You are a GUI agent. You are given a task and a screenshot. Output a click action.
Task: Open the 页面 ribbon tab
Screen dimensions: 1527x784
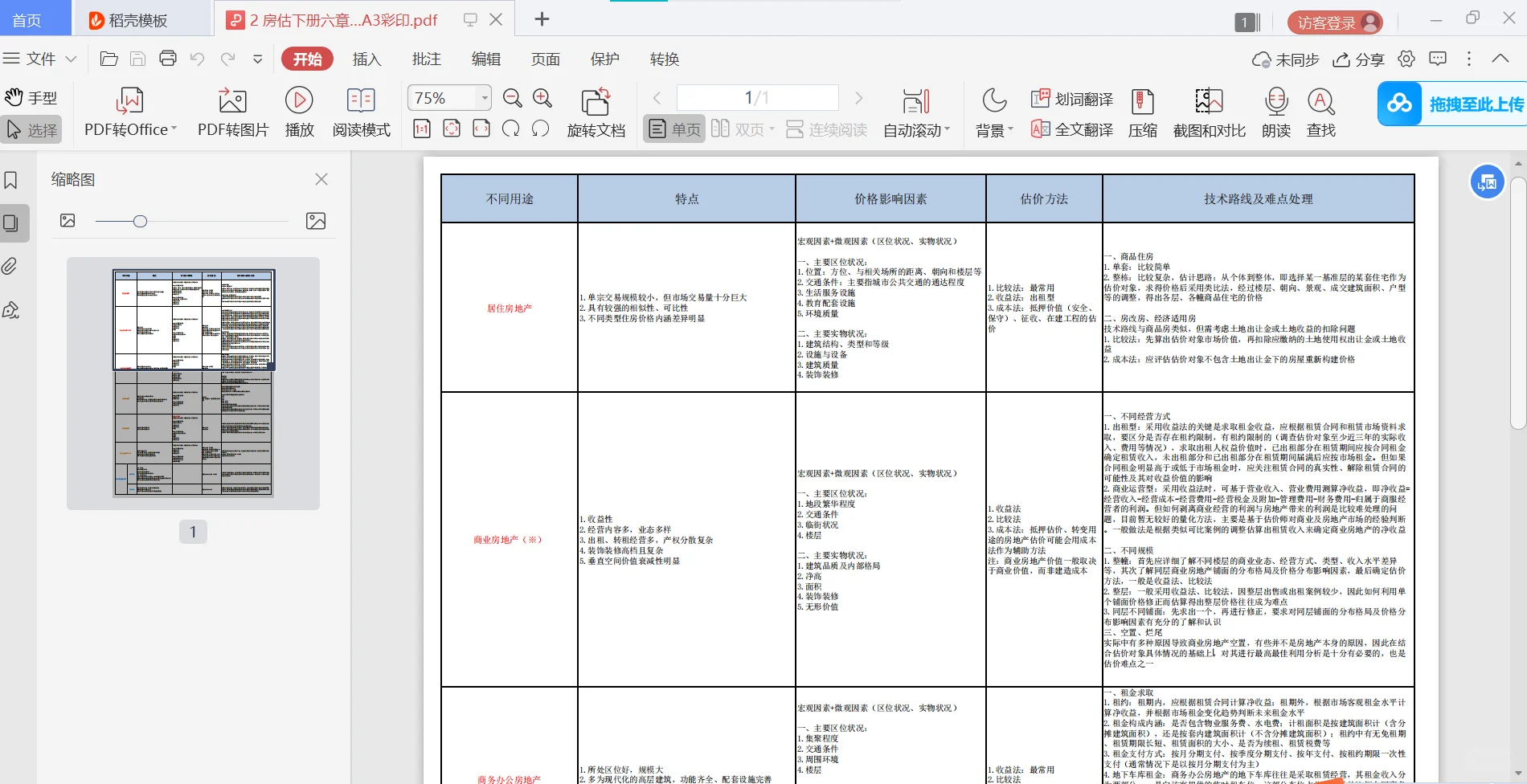545,59
